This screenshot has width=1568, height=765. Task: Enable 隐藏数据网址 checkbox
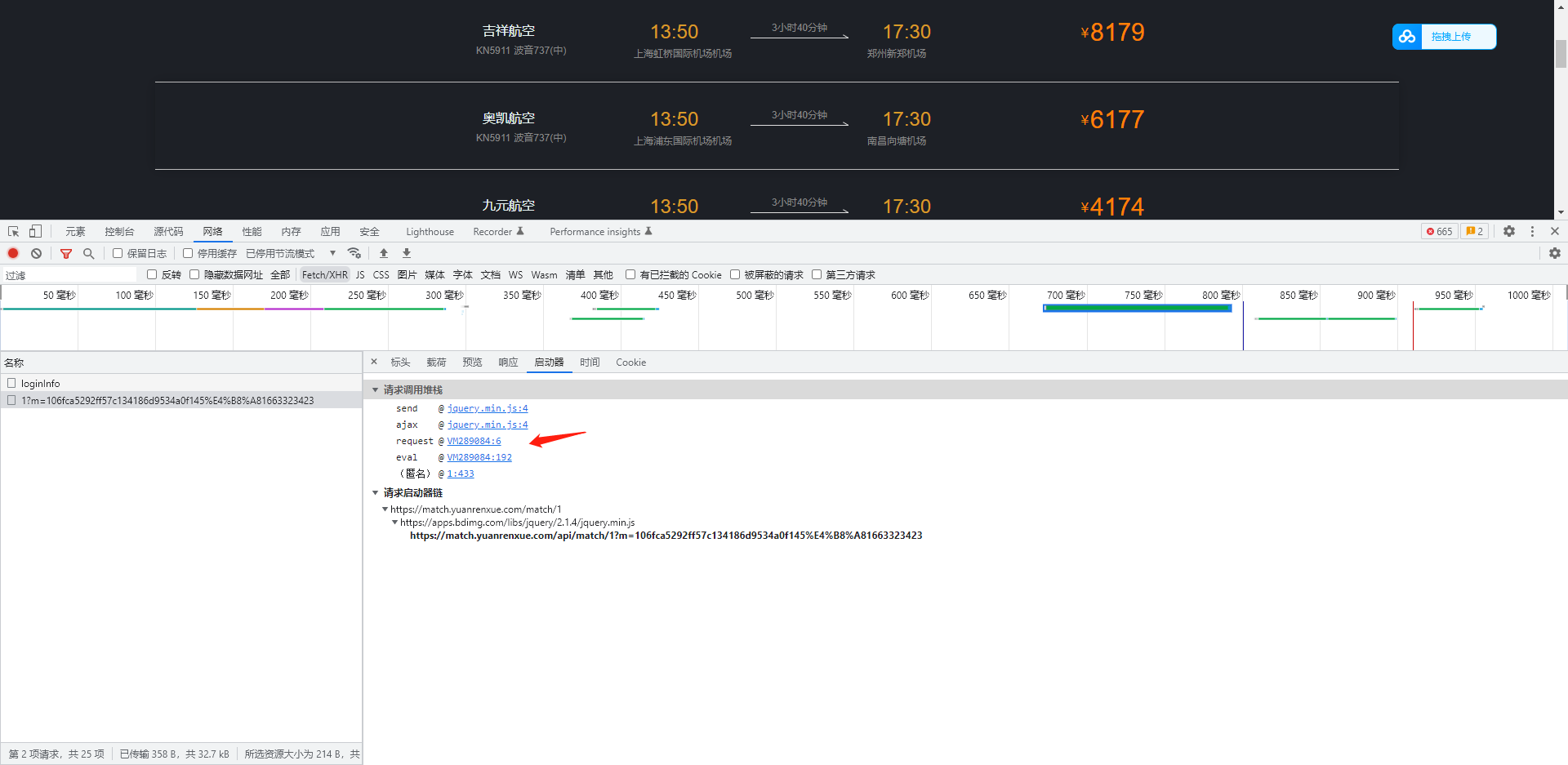(194, 274)
